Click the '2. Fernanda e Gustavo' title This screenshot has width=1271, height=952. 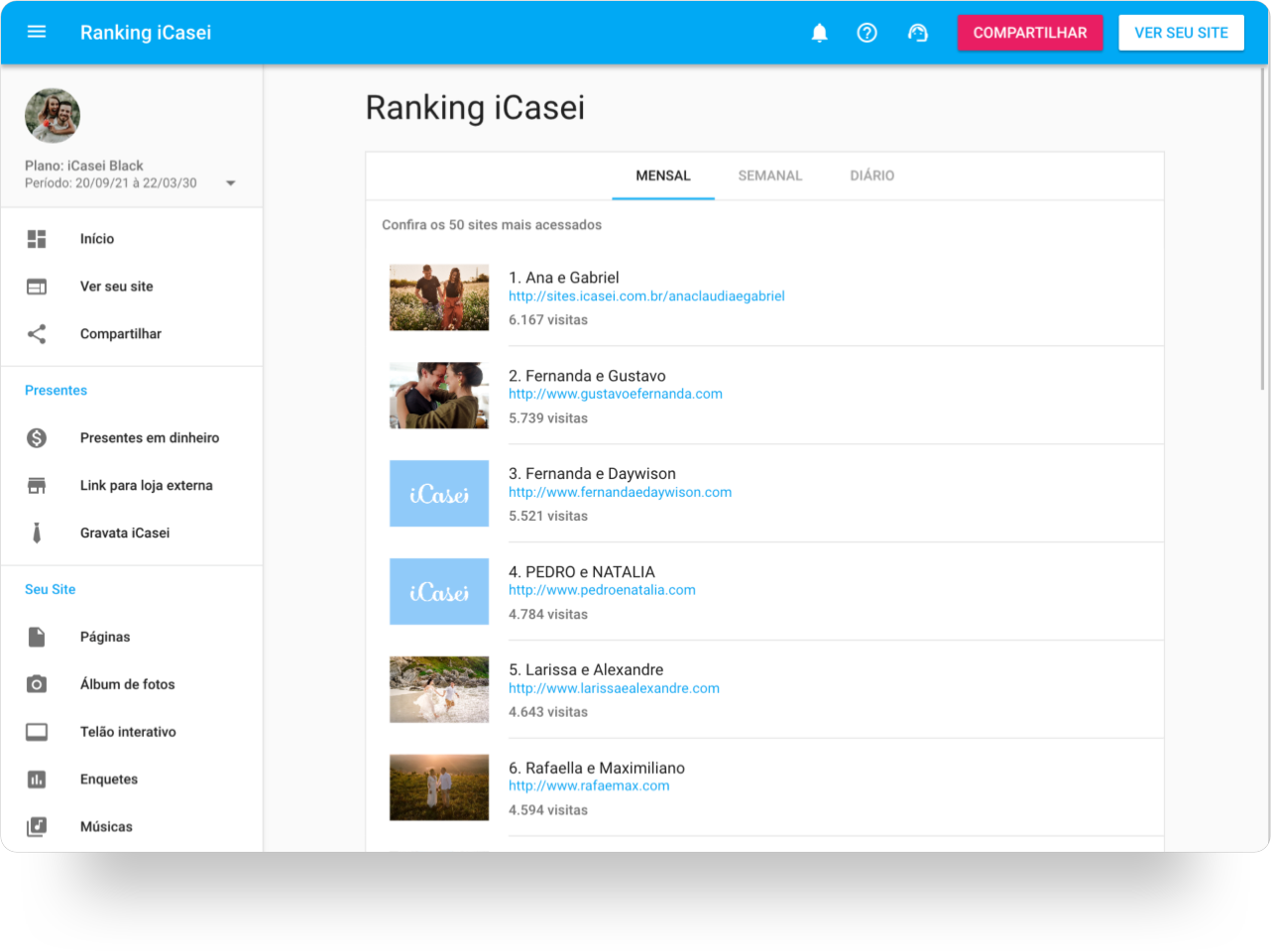click(587, 376)
